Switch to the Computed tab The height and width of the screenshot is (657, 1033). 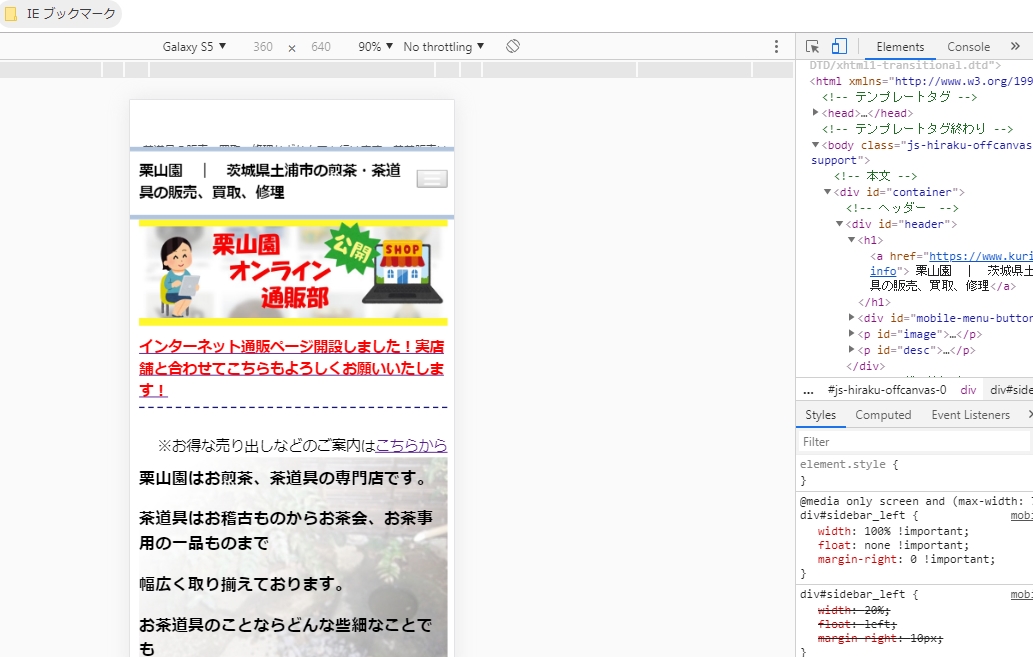883,415
